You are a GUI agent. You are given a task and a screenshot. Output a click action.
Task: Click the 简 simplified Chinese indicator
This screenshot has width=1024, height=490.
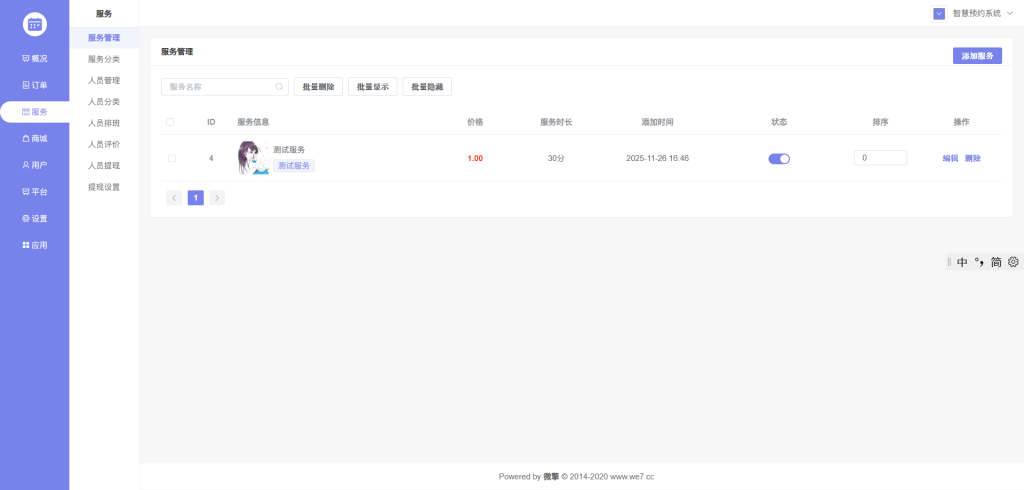pyautogui.click(x=996, y=262)
